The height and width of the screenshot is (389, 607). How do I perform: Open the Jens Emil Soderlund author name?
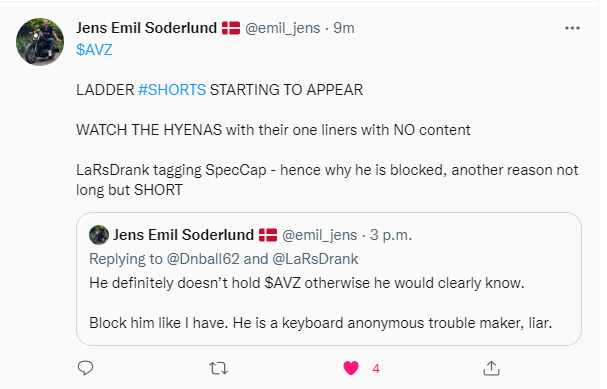(146, 28)
